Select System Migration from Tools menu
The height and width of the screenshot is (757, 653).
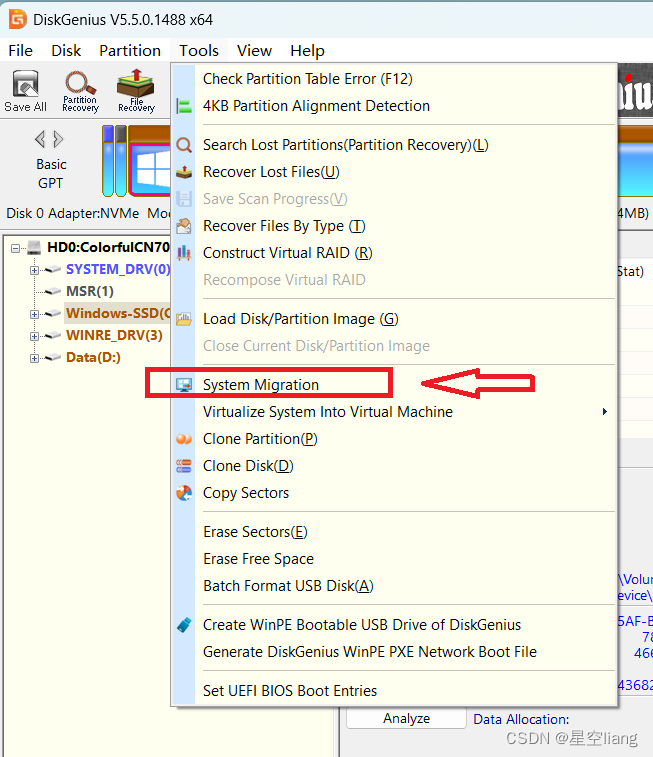[394, 385]
